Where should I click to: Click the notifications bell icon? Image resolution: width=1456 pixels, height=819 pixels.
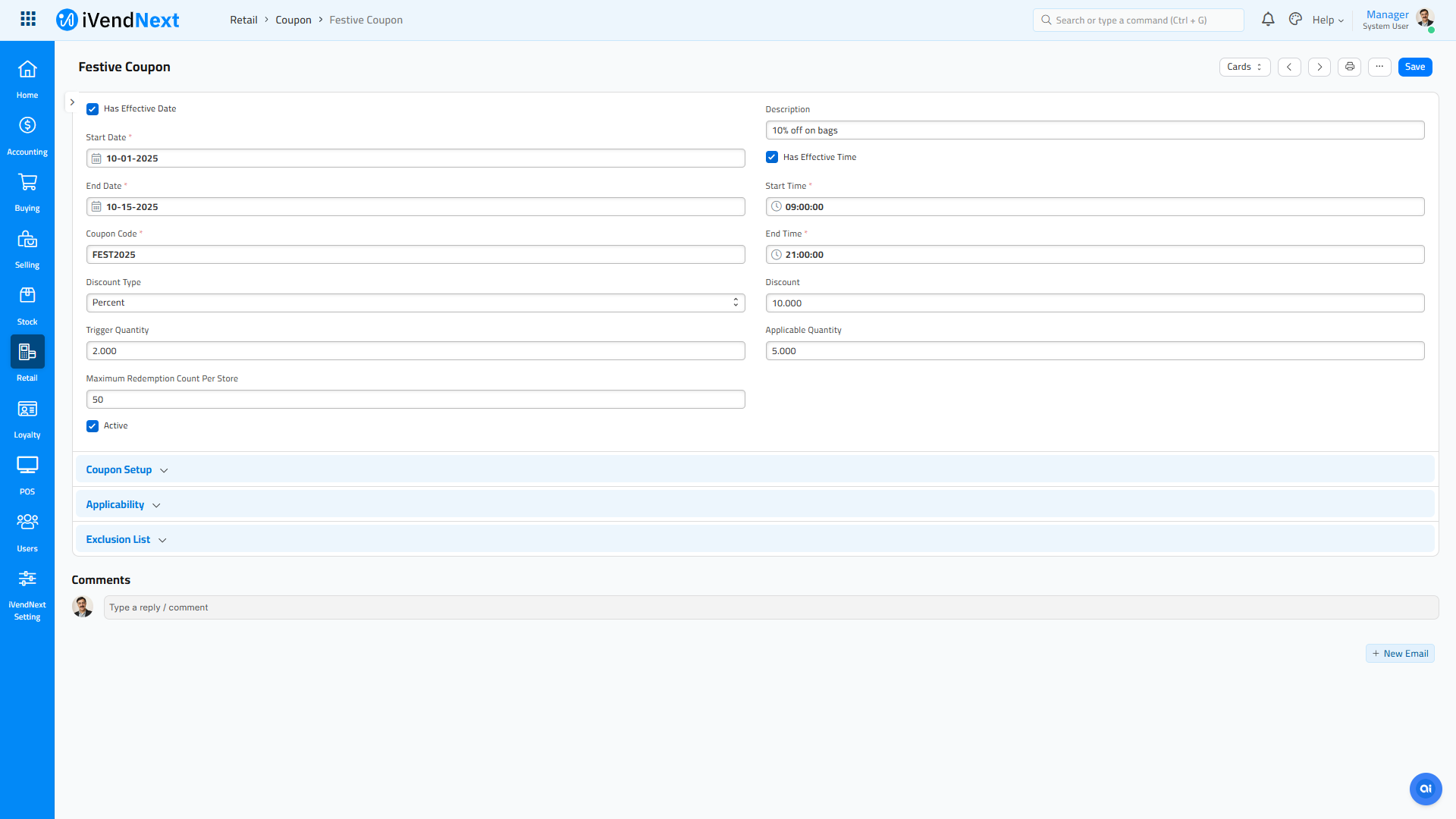[1268, 20]
